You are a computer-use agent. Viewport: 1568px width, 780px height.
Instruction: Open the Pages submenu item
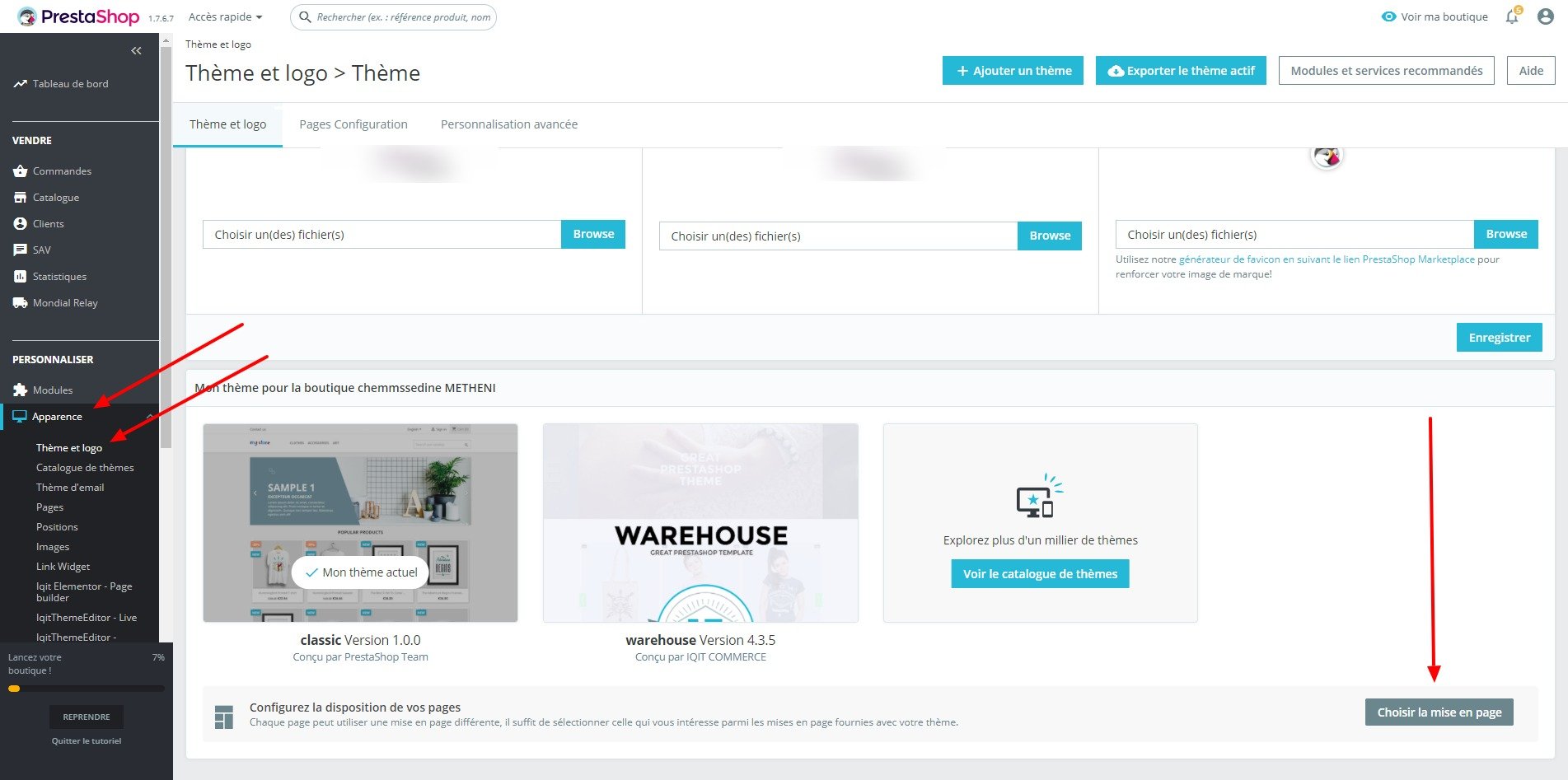[x=49, y=507]
